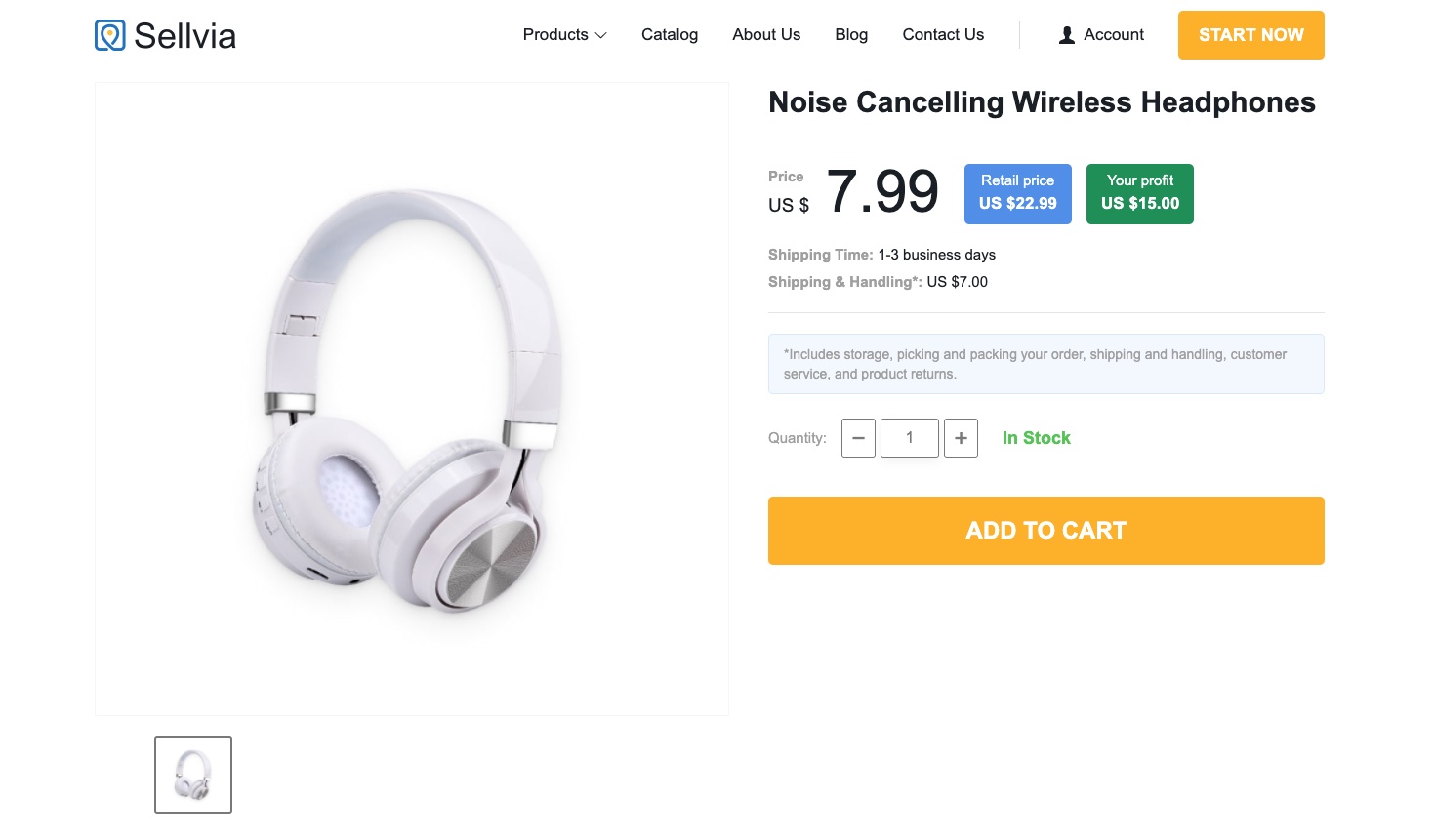Open the Catalog page
1435x840 pixels.
(670, 35)
